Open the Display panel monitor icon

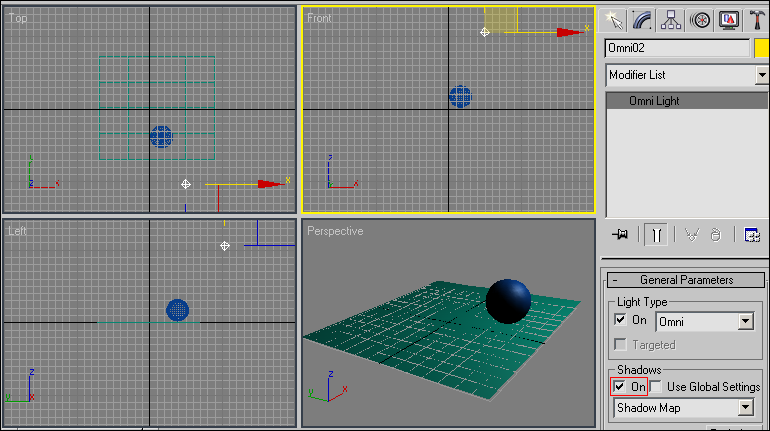728,19
